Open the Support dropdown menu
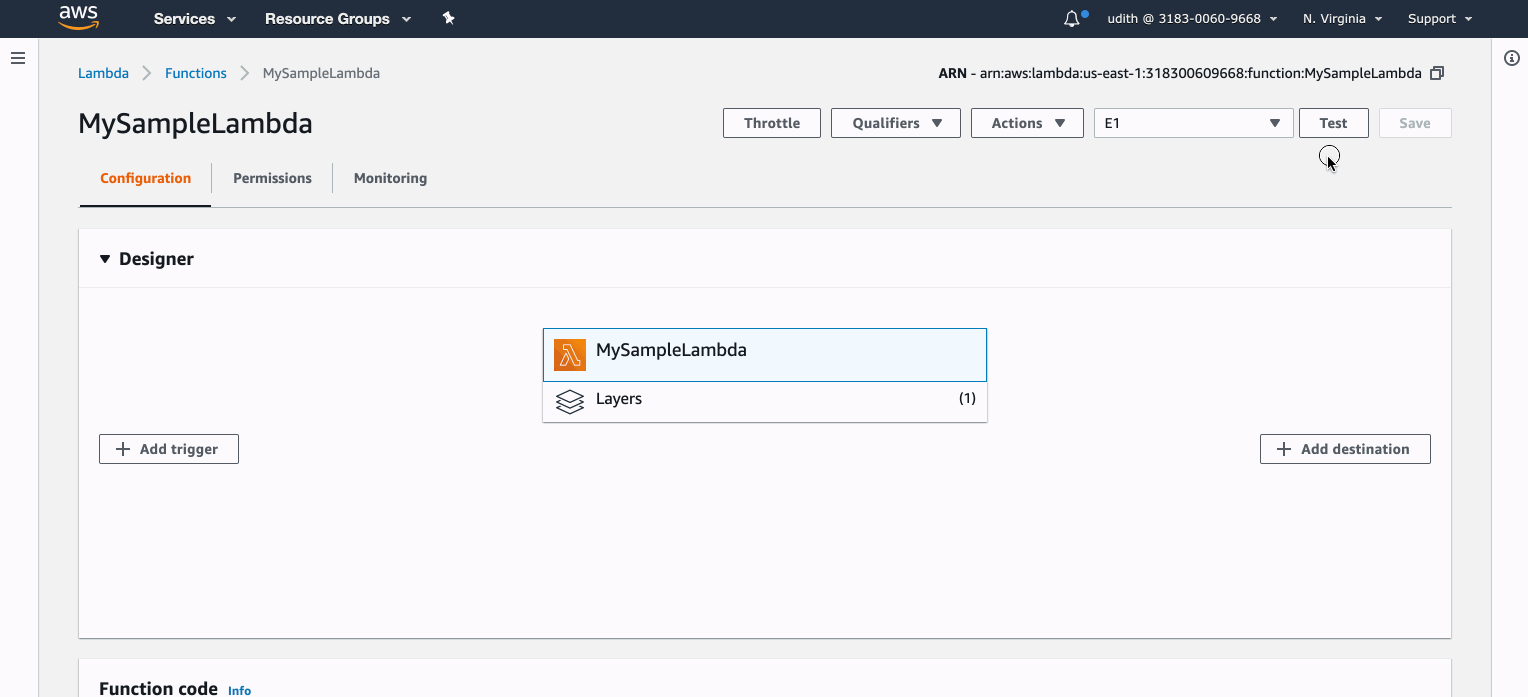The image size is (1528, 697). (x=1440, y=19)
